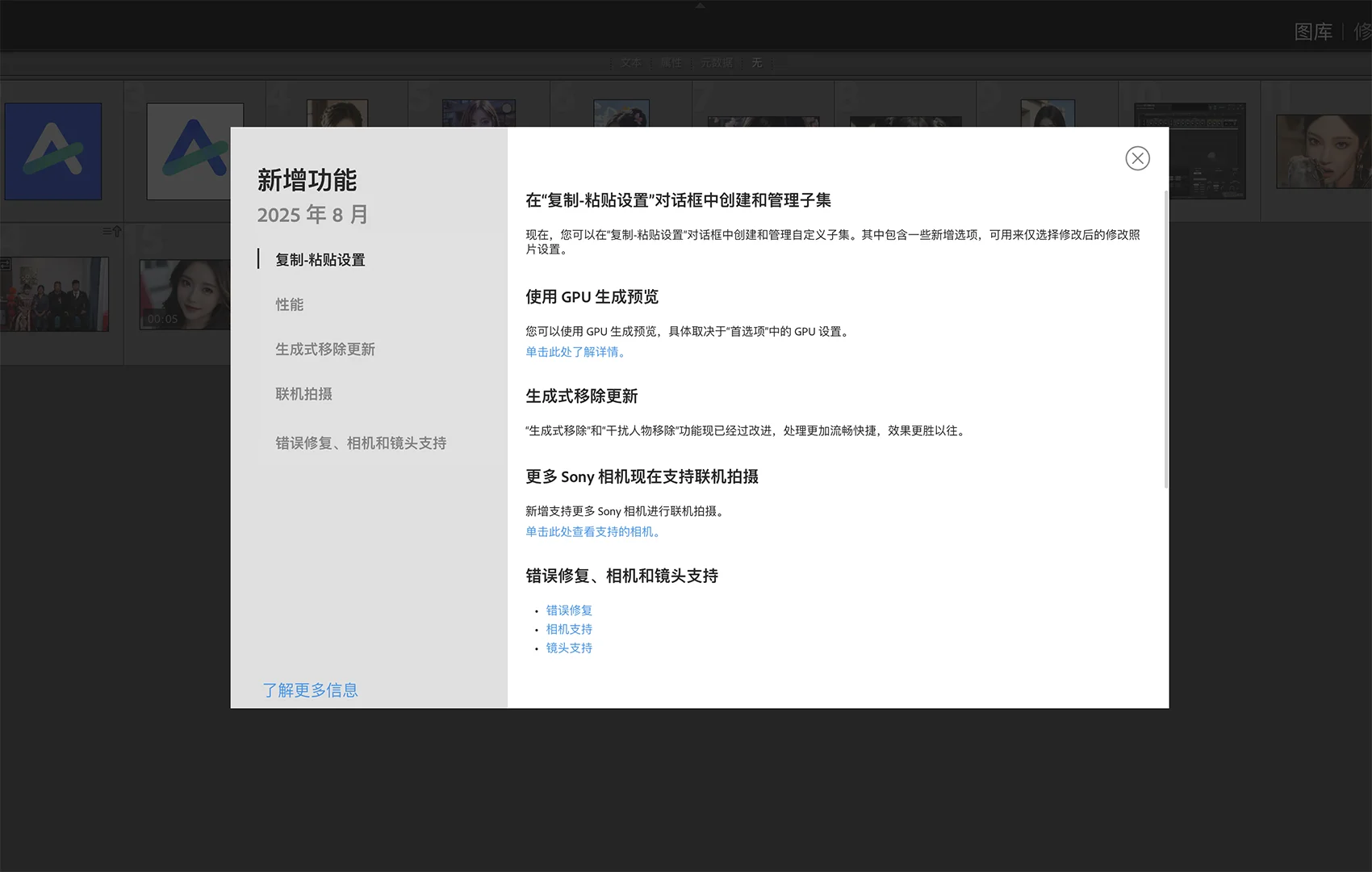Click the 使用 GPU 生成预览 heading
1372x872 pixels.
click(592, 296)
